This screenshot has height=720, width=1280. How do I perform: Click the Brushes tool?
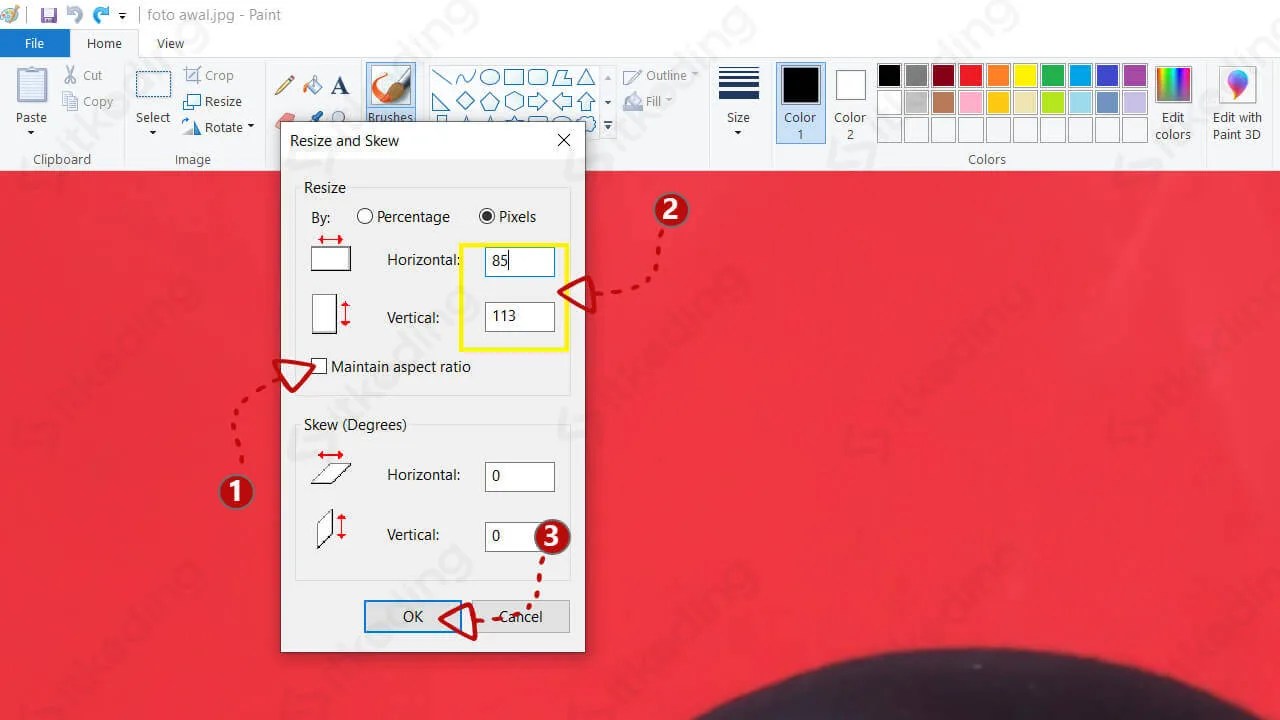[x=391, y=94]
